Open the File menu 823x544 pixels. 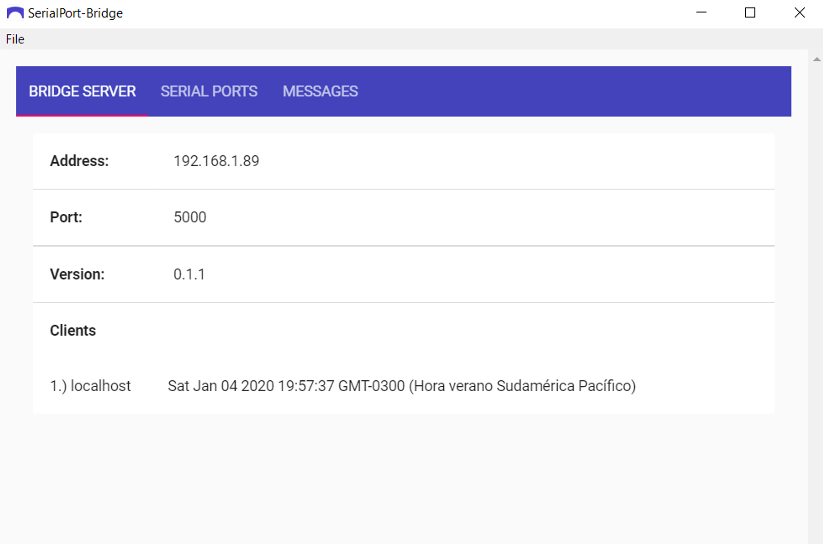pyautogui.click(x=15, y=39)
